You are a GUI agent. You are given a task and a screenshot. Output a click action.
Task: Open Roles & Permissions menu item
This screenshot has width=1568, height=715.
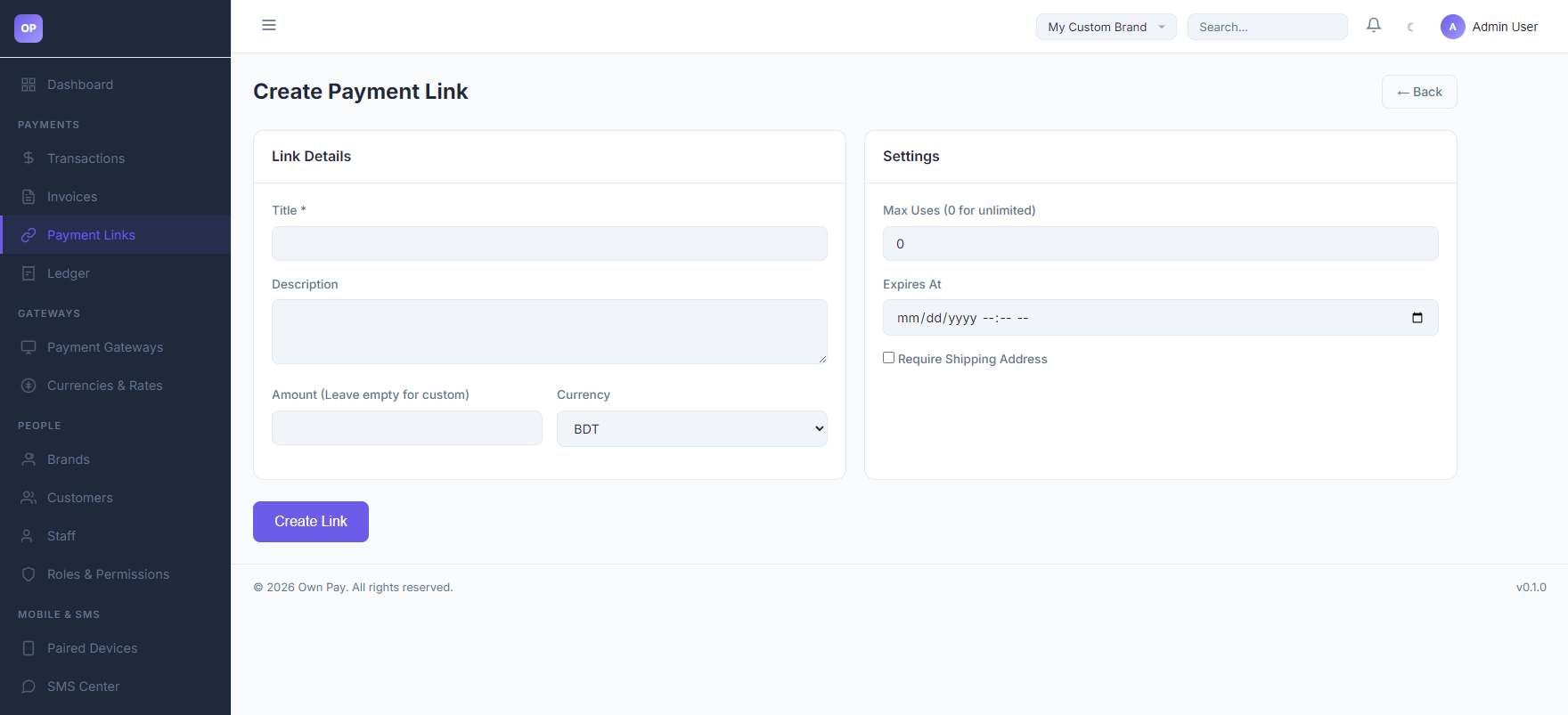[x=115, y=574]
